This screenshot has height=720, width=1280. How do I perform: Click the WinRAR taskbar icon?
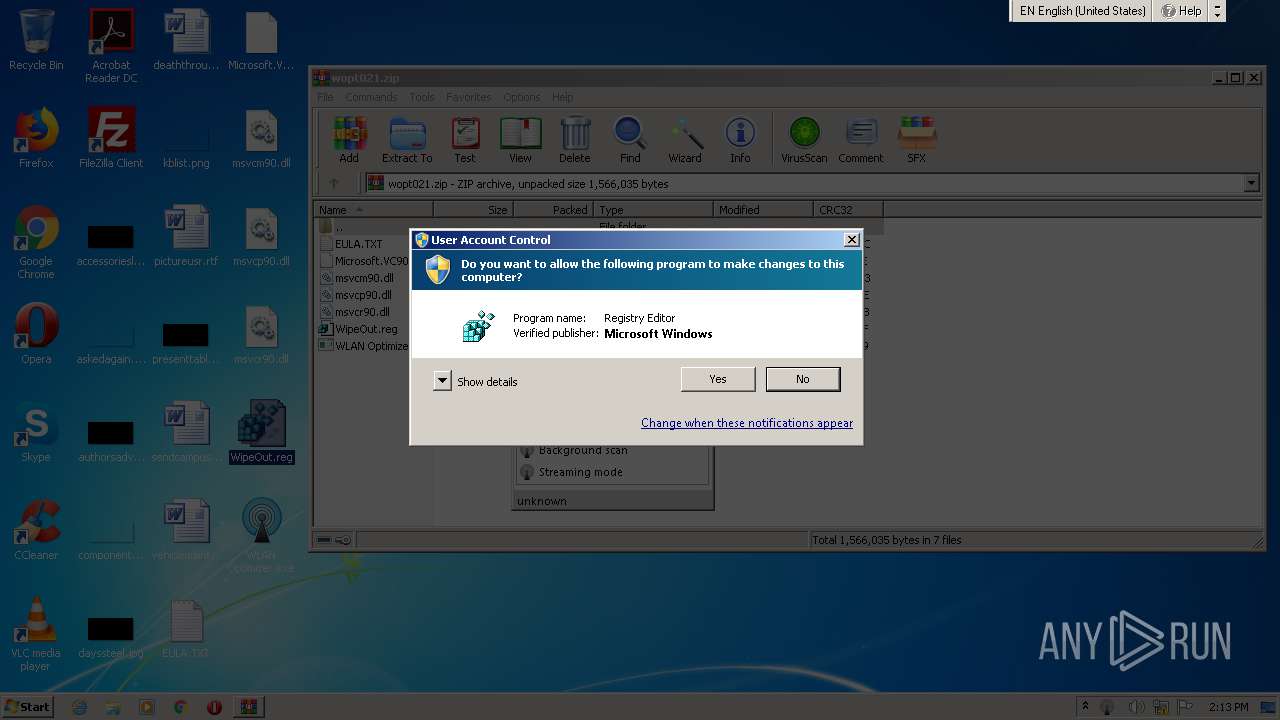(247, 707)
